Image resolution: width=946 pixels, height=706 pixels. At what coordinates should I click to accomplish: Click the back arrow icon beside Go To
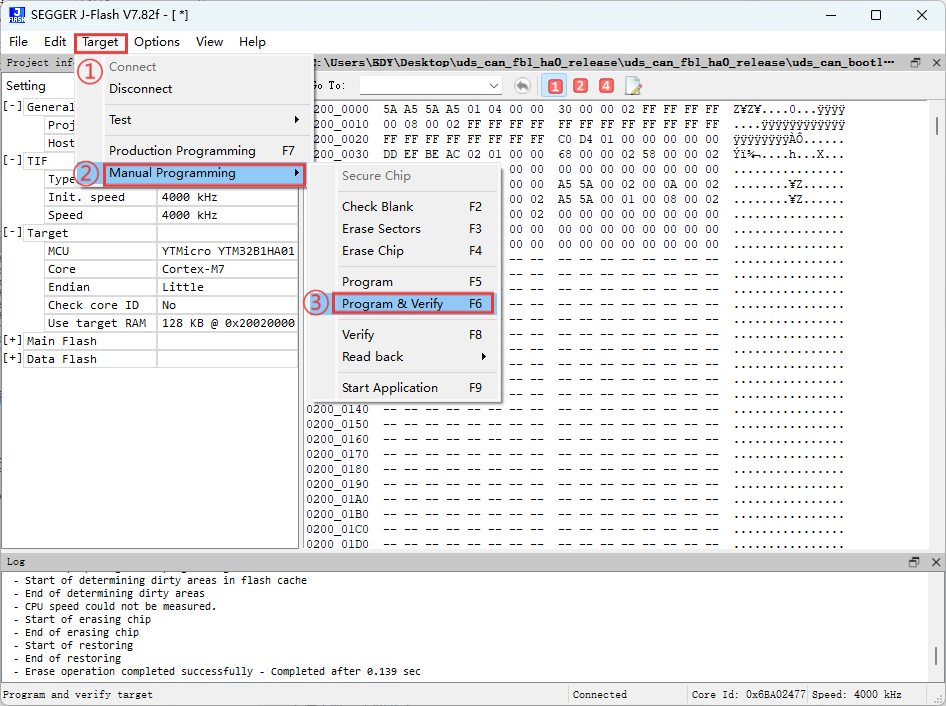(522, 86)
